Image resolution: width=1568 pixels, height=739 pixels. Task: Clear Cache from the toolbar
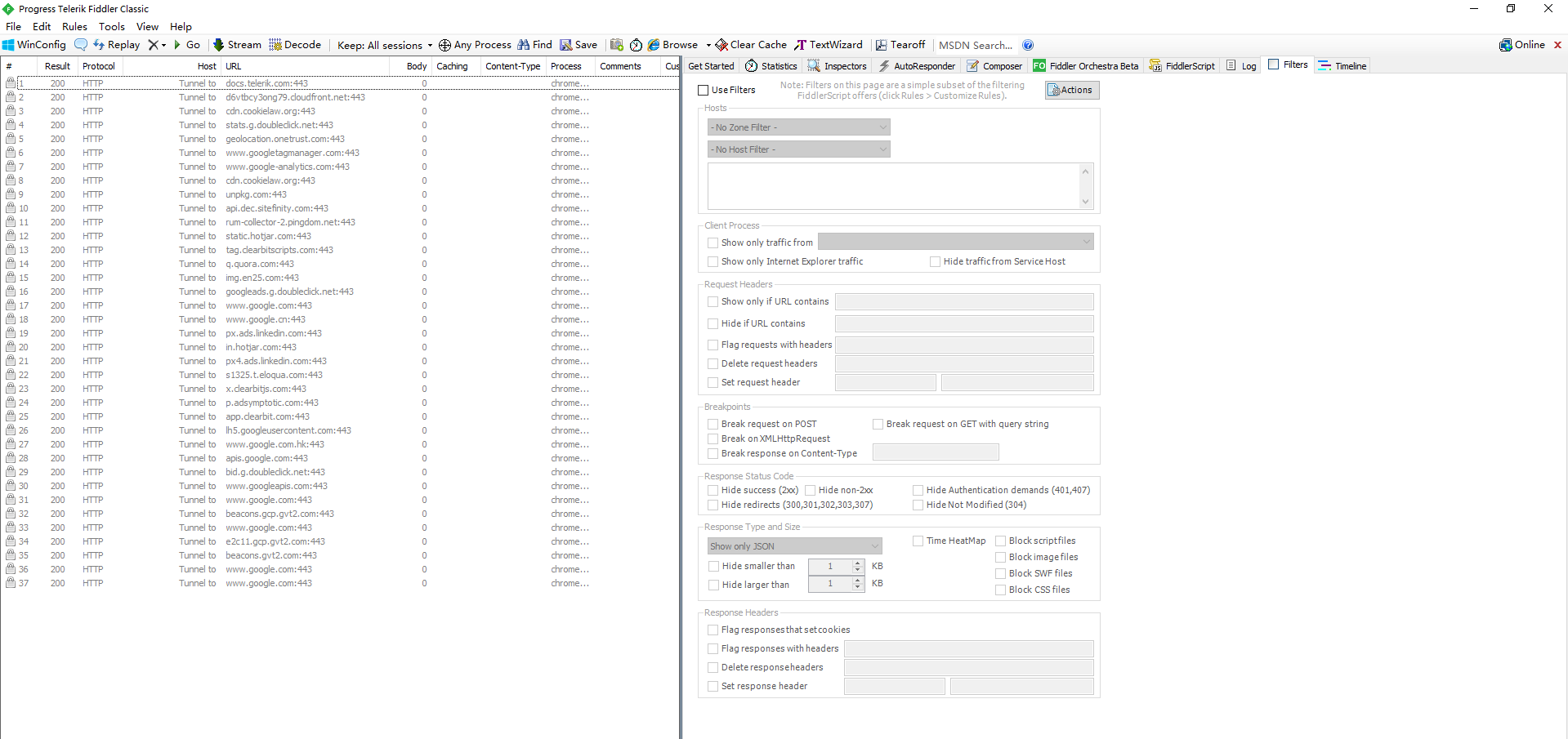(x=752, y=45)
